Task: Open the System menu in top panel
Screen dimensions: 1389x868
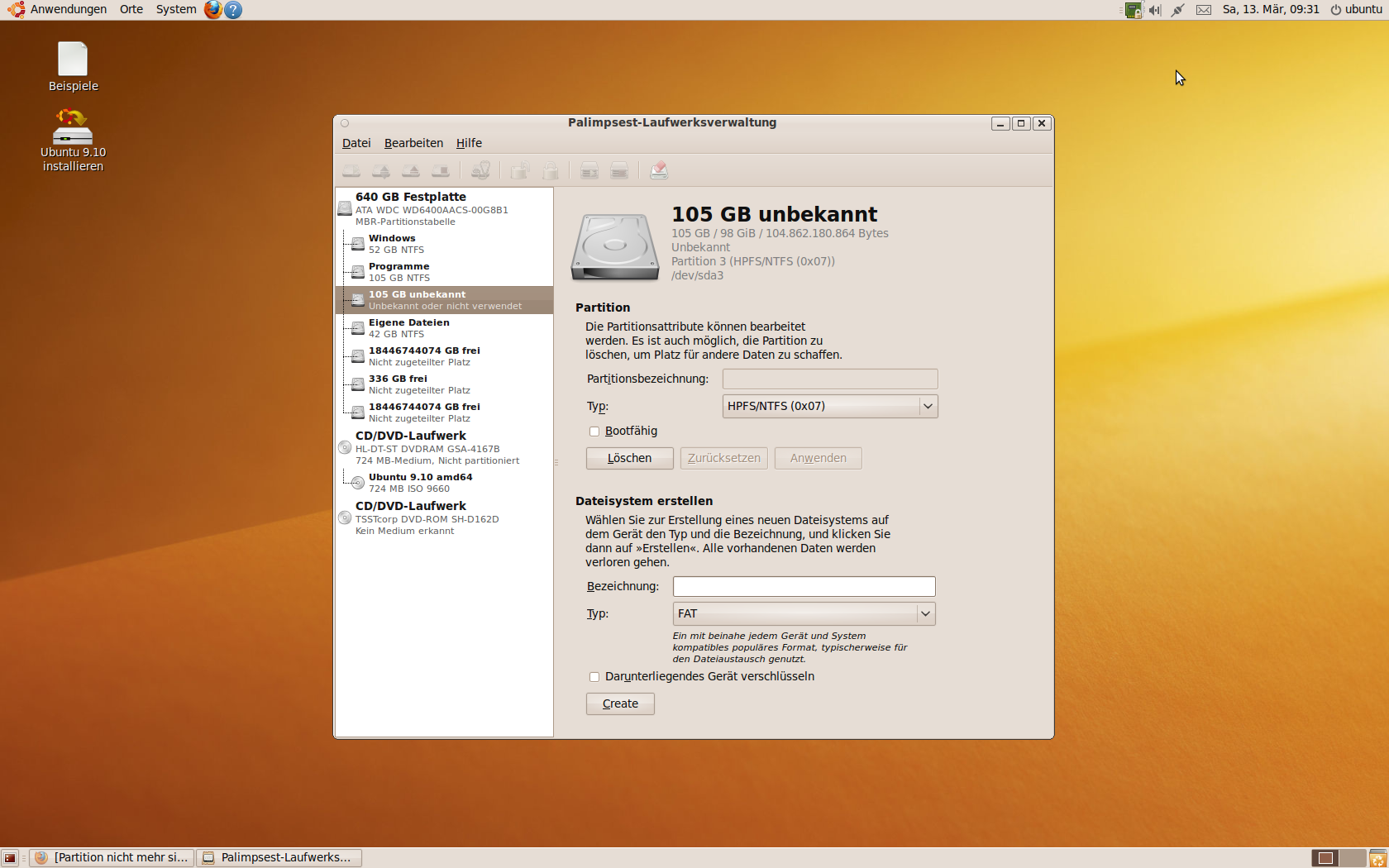Action: click(x=176, y=10)
